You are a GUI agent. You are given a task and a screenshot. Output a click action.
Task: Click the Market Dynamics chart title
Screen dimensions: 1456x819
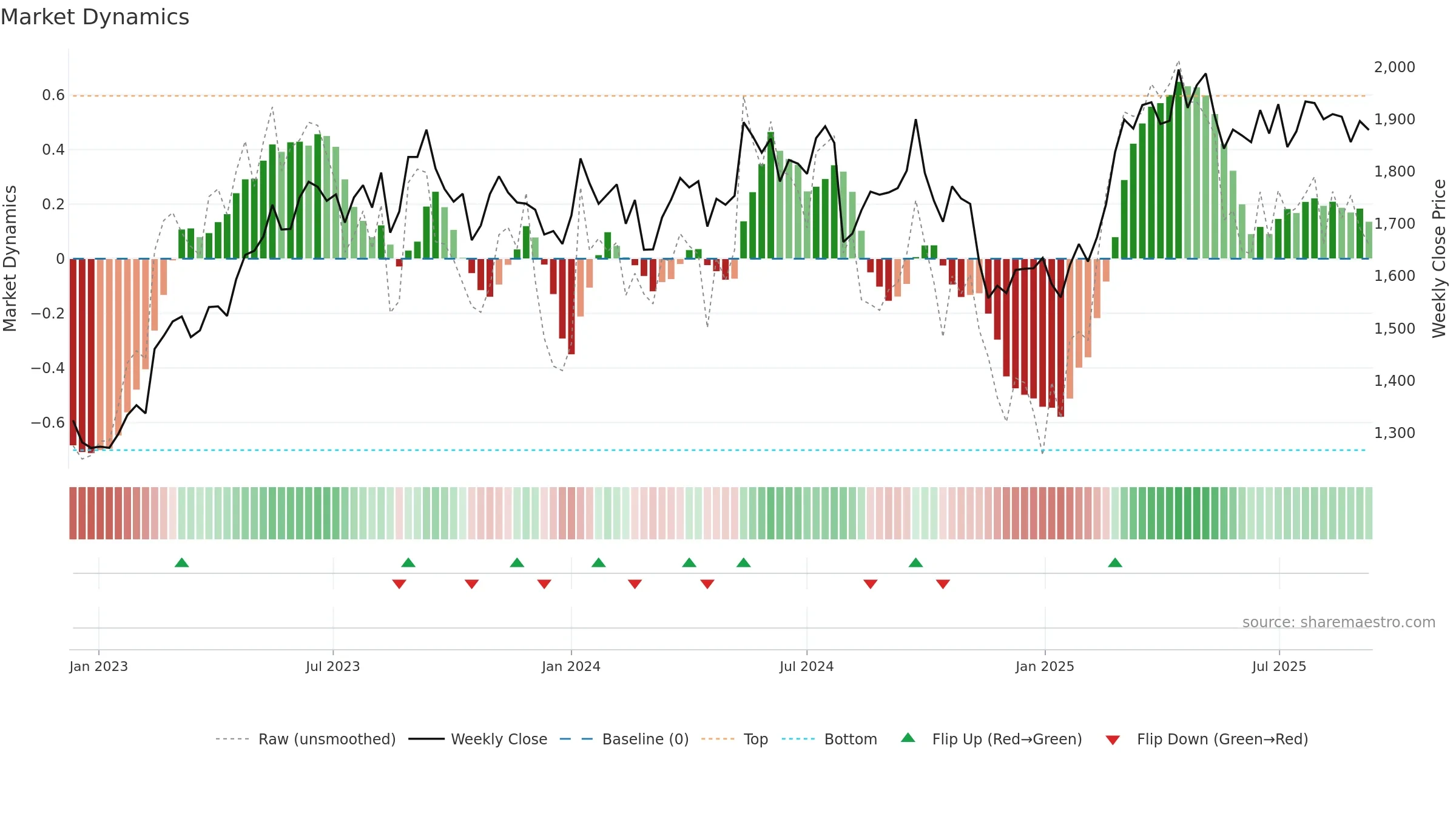point(95,17)
